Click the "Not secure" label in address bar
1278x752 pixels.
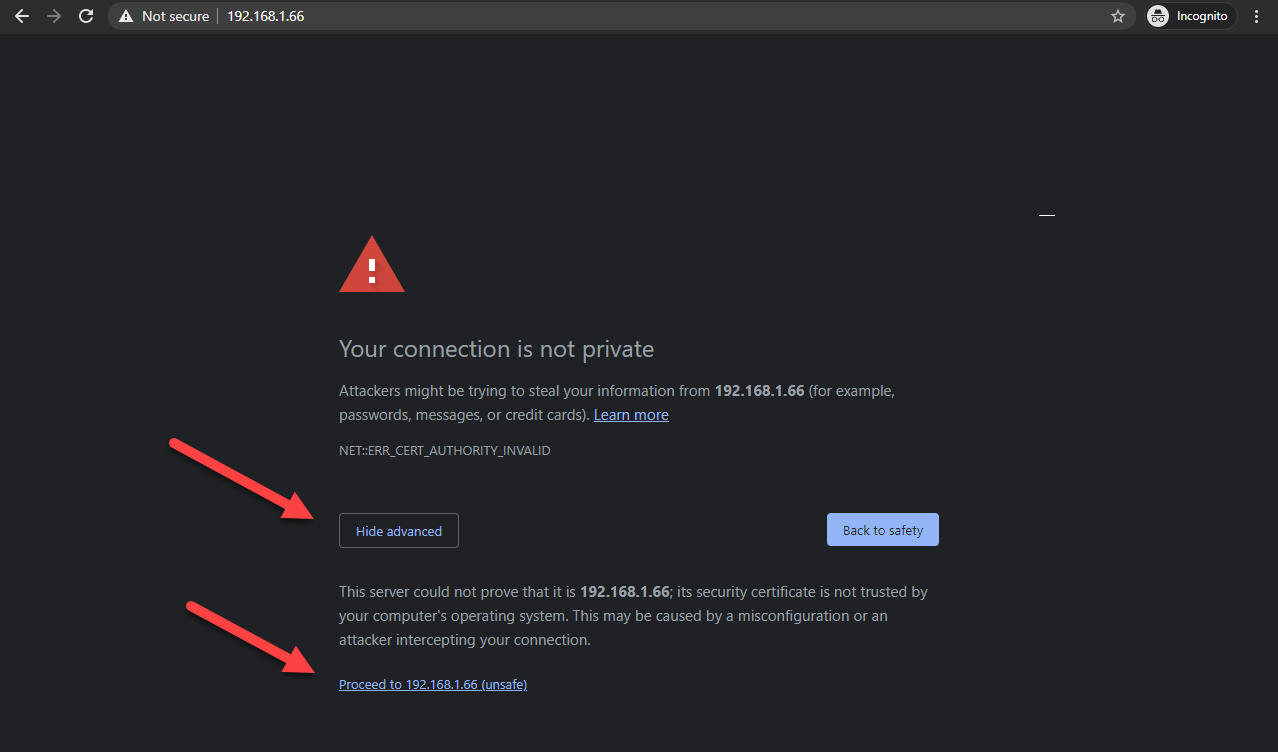(x=175, y=16)
